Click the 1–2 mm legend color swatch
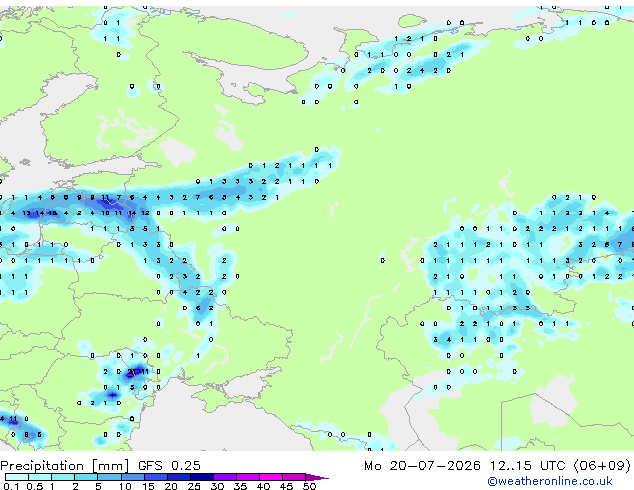634x490 pixels. click(63, 477)
